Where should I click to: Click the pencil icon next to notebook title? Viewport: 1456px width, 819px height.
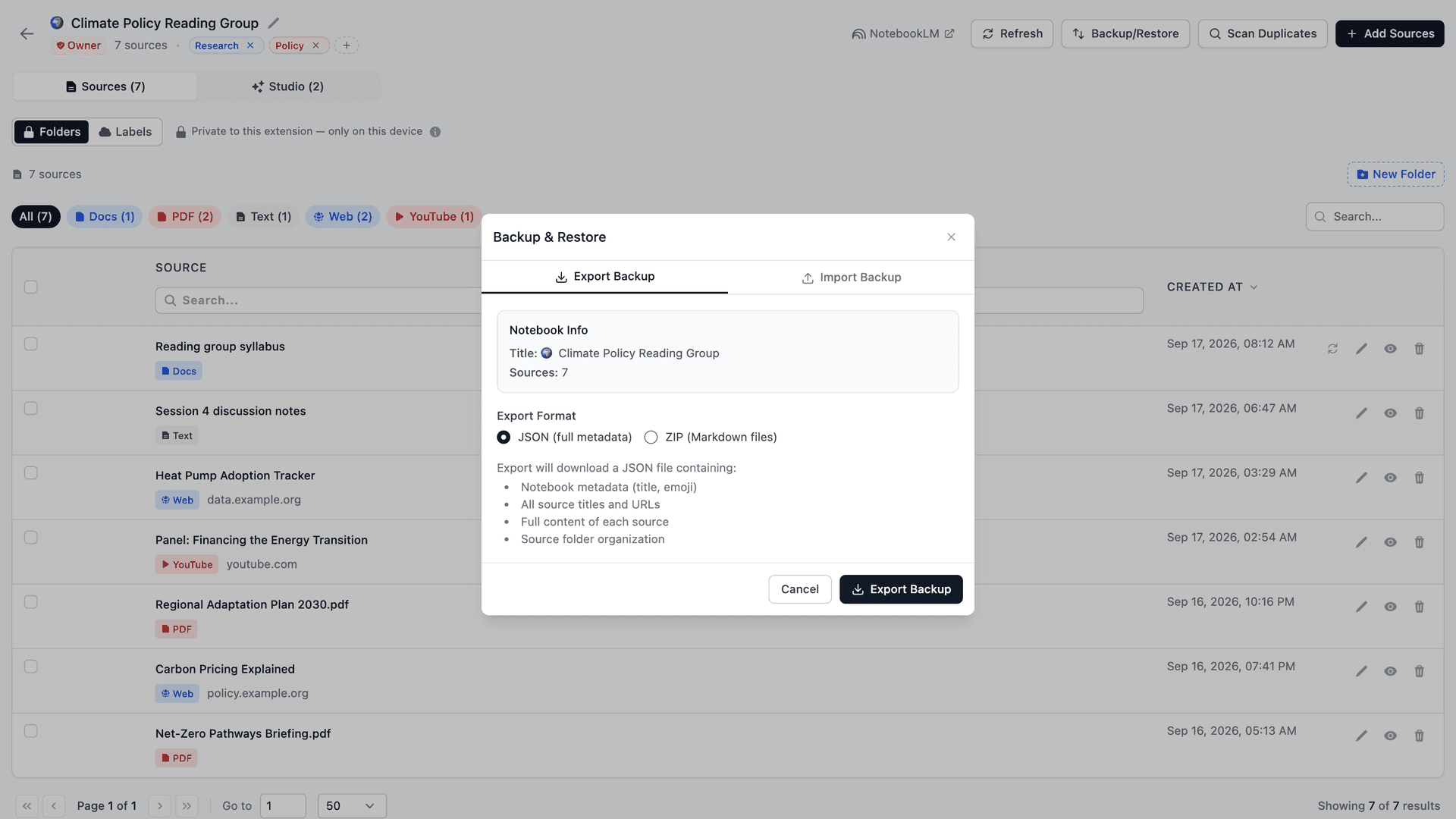pos(274,23)
